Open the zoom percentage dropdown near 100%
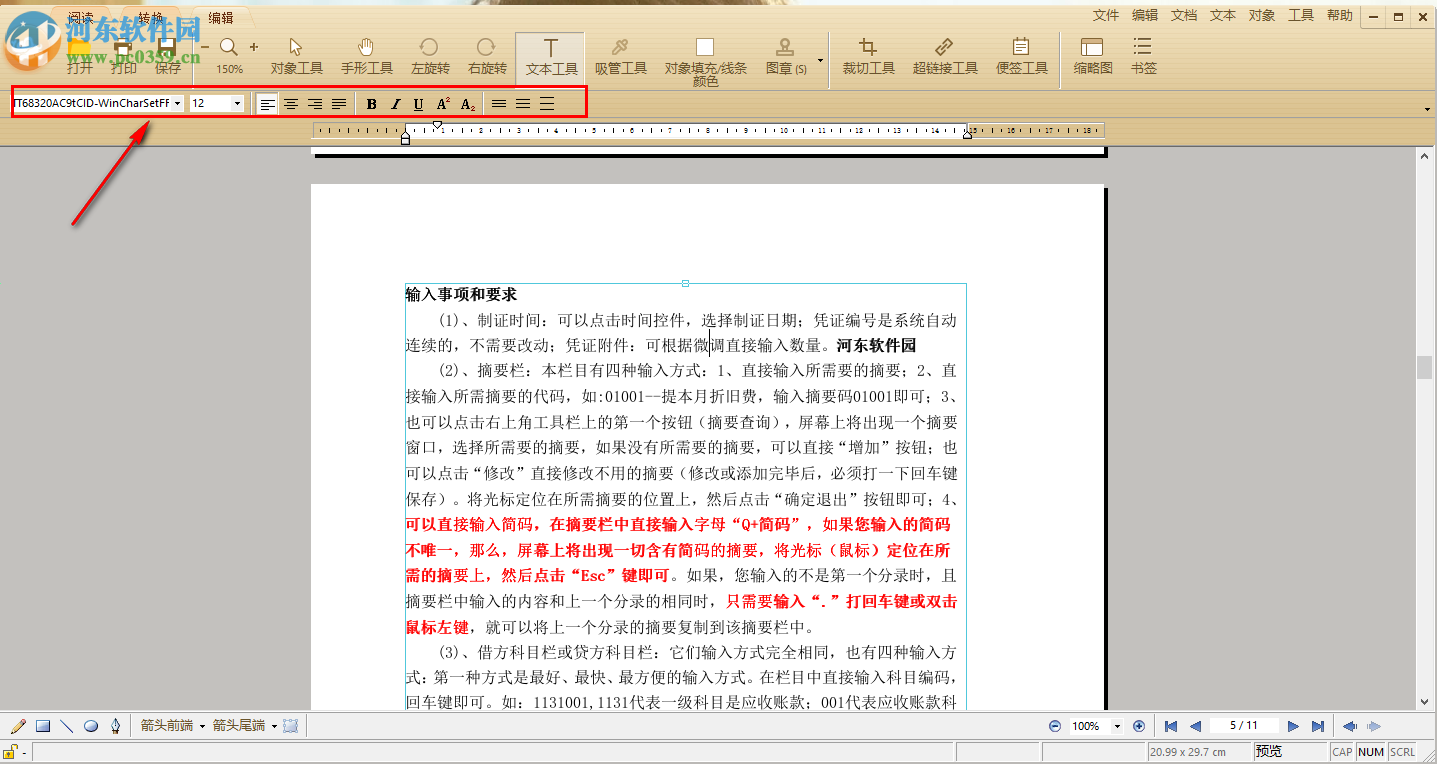The width and height of the screenshot is (1437, 764). (x=1115, y=726)
